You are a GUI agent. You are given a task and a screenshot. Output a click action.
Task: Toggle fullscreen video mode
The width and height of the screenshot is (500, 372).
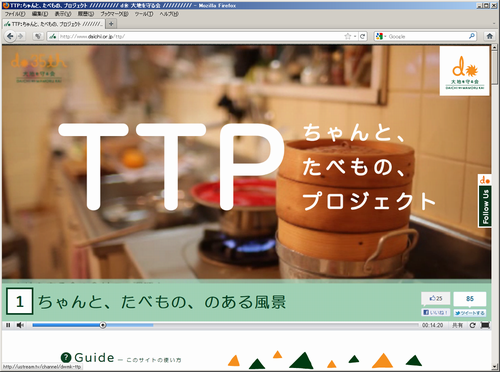(485, 325)
